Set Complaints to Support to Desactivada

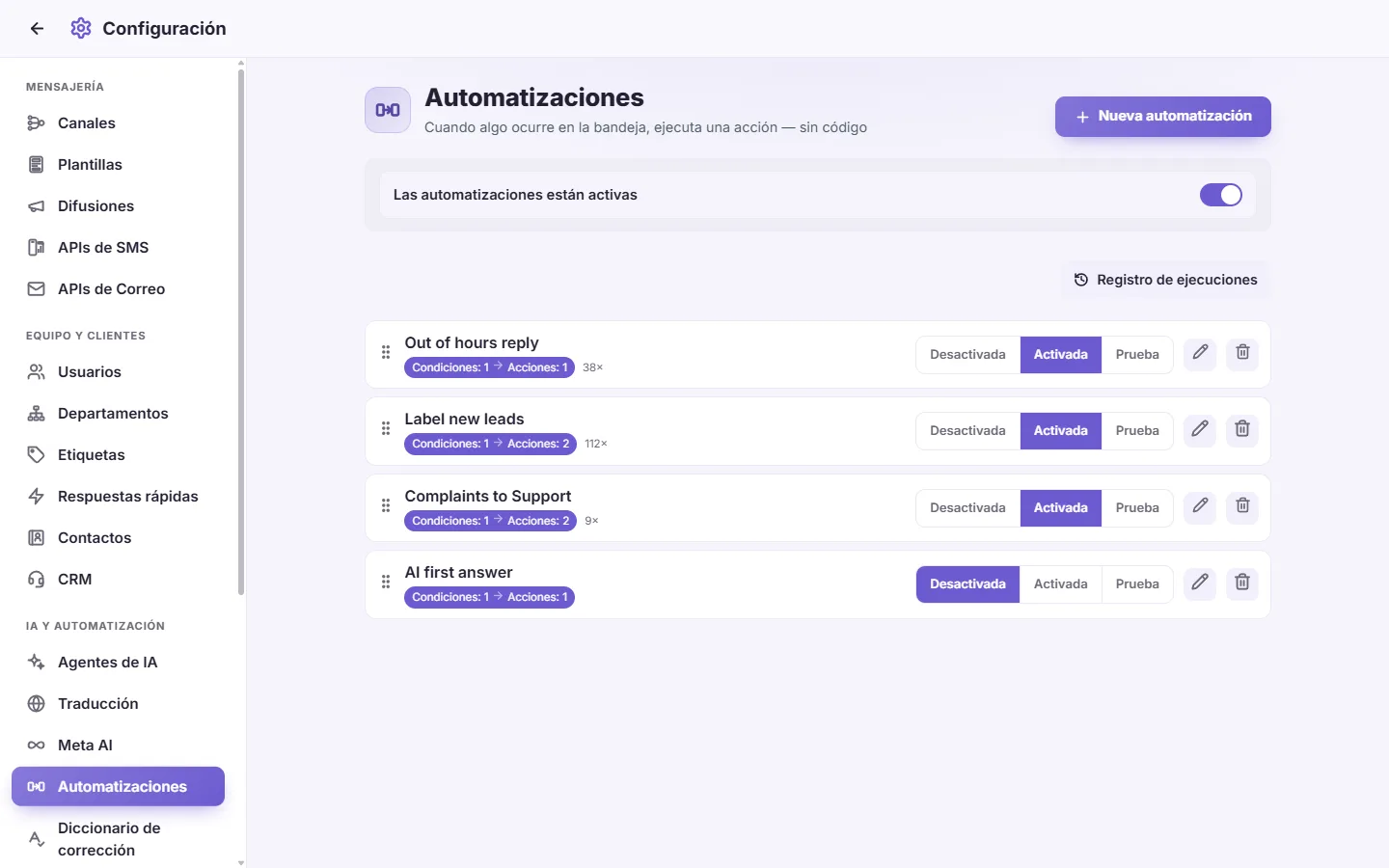[967, 508]
